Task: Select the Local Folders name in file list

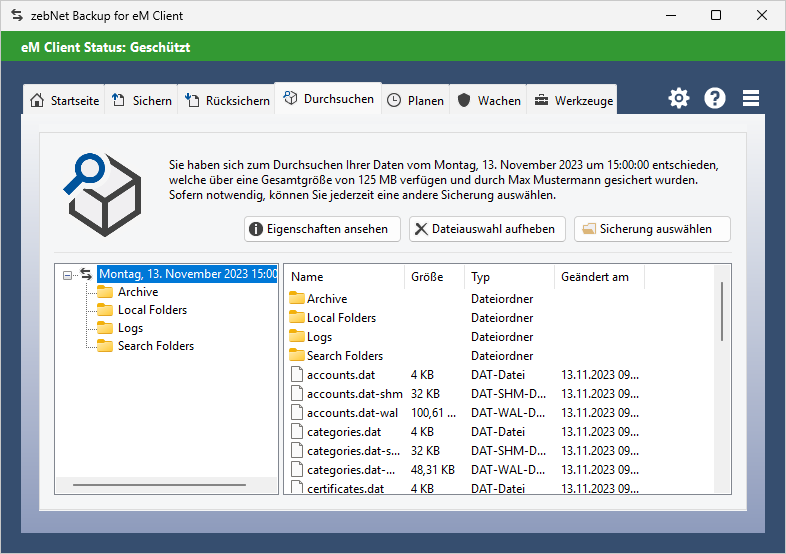Action: [341, 318]
